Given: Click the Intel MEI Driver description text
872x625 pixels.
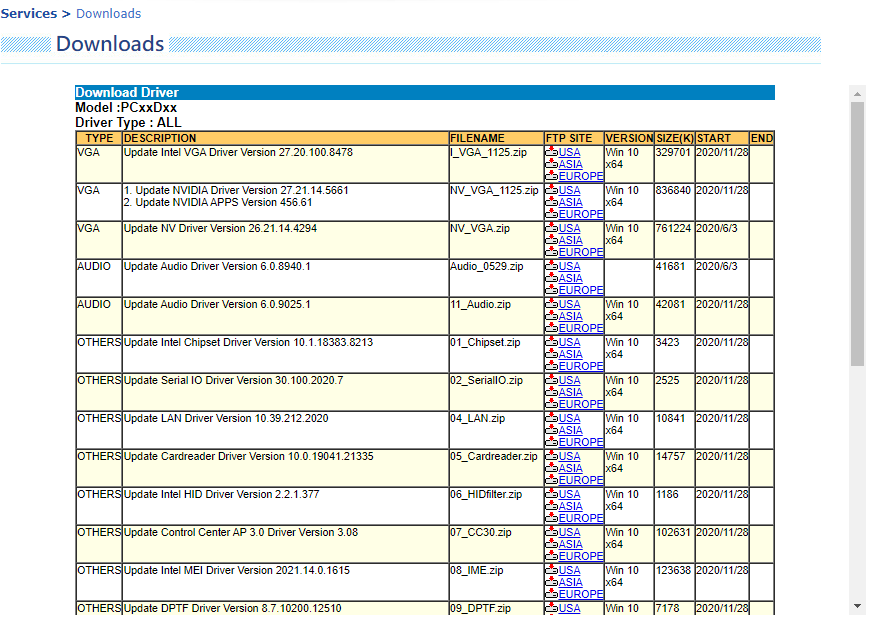Looking at the screenshot, I should point(237,571).
